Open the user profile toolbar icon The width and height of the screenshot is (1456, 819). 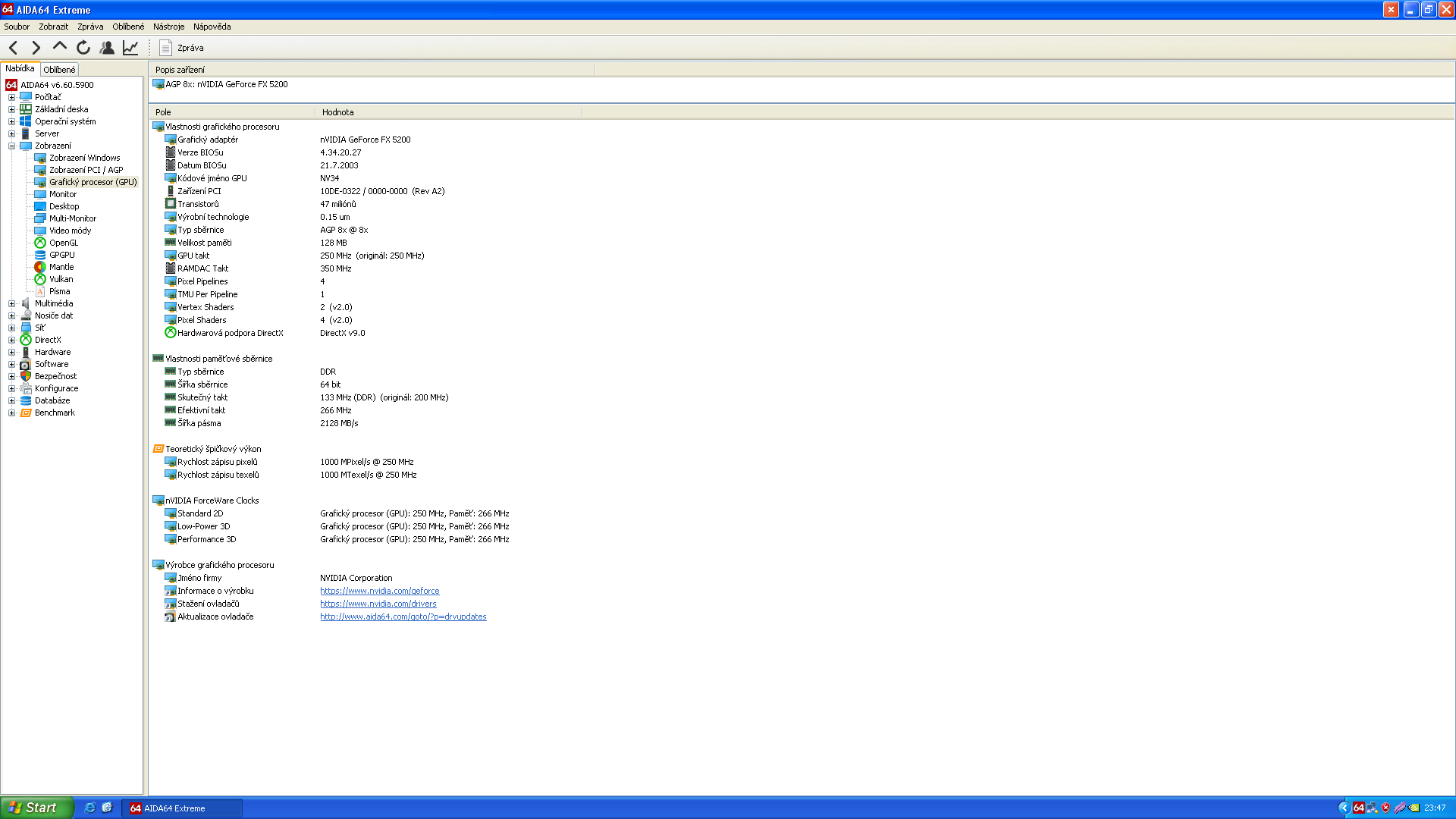[107, 48]
